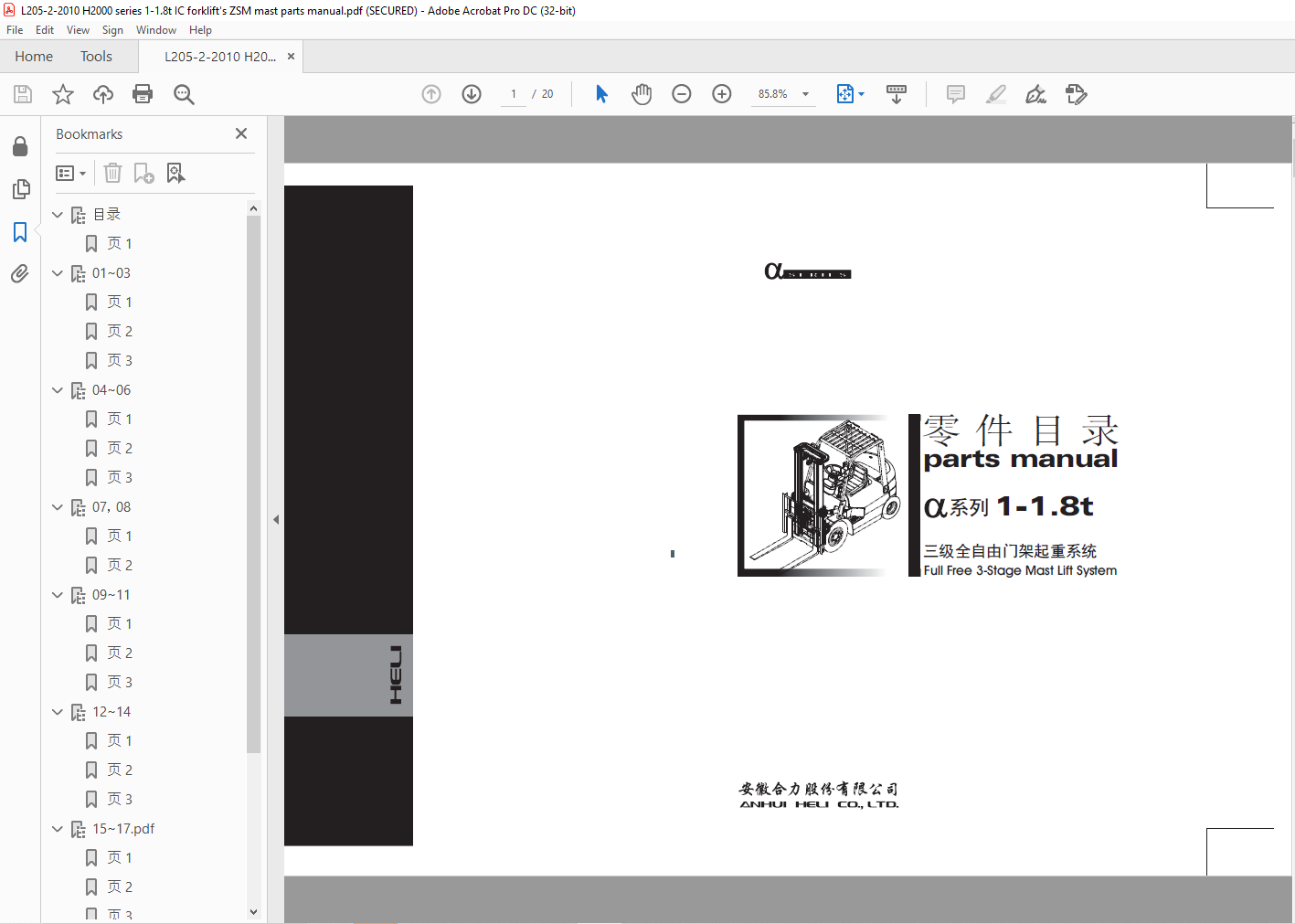This screenshot has width=1295, height=924.
Task: Open the Find text search tool
Action: (184, 94)
